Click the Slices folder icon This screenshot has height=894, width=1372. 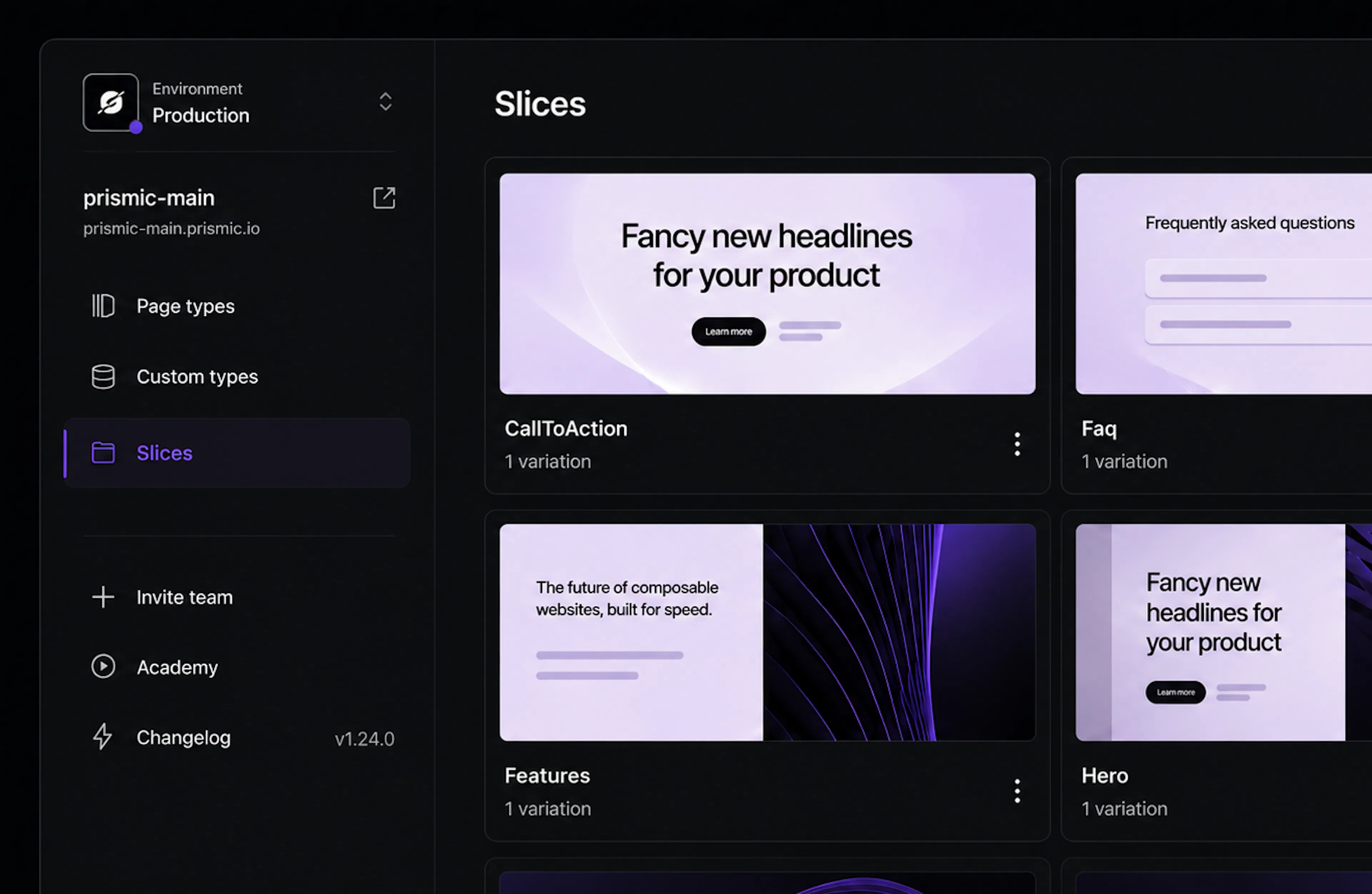[103, 453]
